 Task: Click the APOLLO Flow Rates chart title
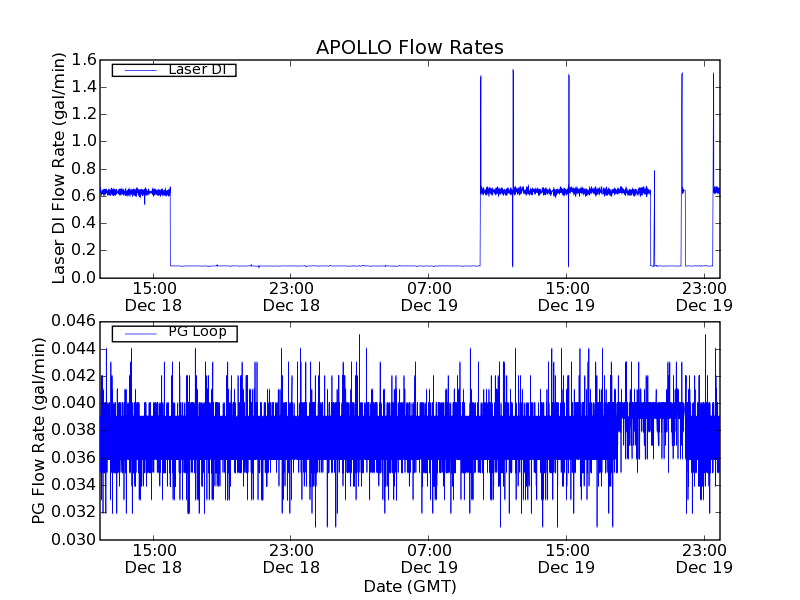[409, 48]
